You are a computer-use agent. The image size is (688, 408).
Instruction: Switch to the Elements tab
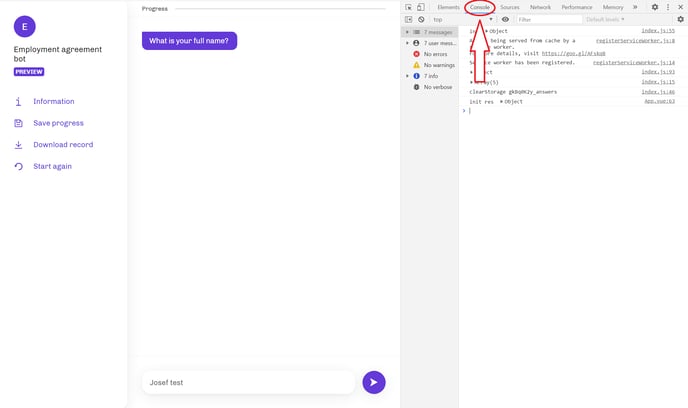[x=448, y=7]
